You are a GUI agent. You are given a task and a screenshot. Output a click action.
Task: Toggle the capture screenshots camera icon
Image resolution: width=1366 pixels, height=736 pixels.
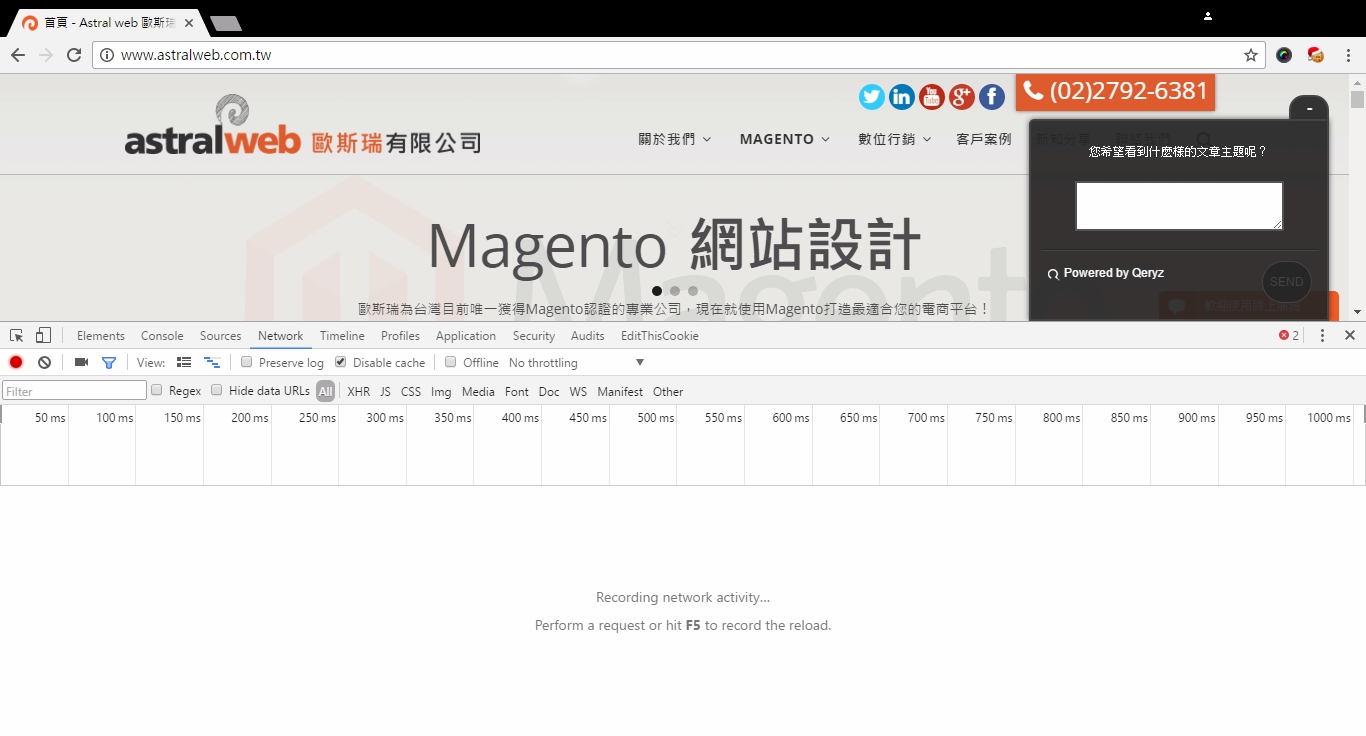82,362
